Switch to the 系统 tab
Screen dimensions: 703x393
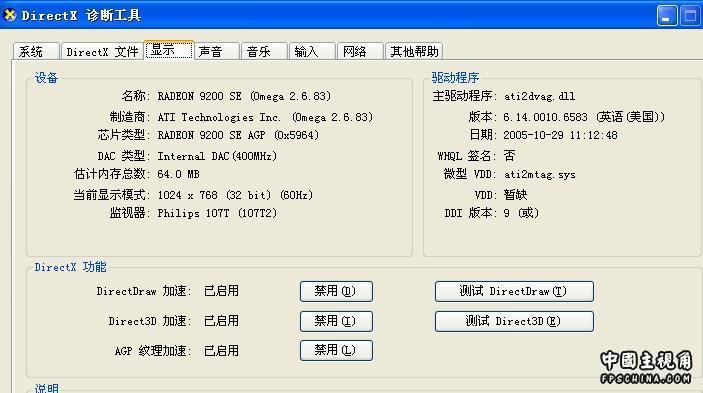point(36,52)
